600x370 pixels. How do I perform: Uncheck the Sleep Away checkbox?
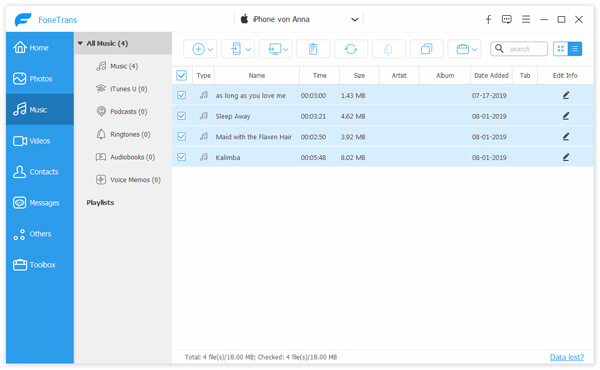[181, 116]
